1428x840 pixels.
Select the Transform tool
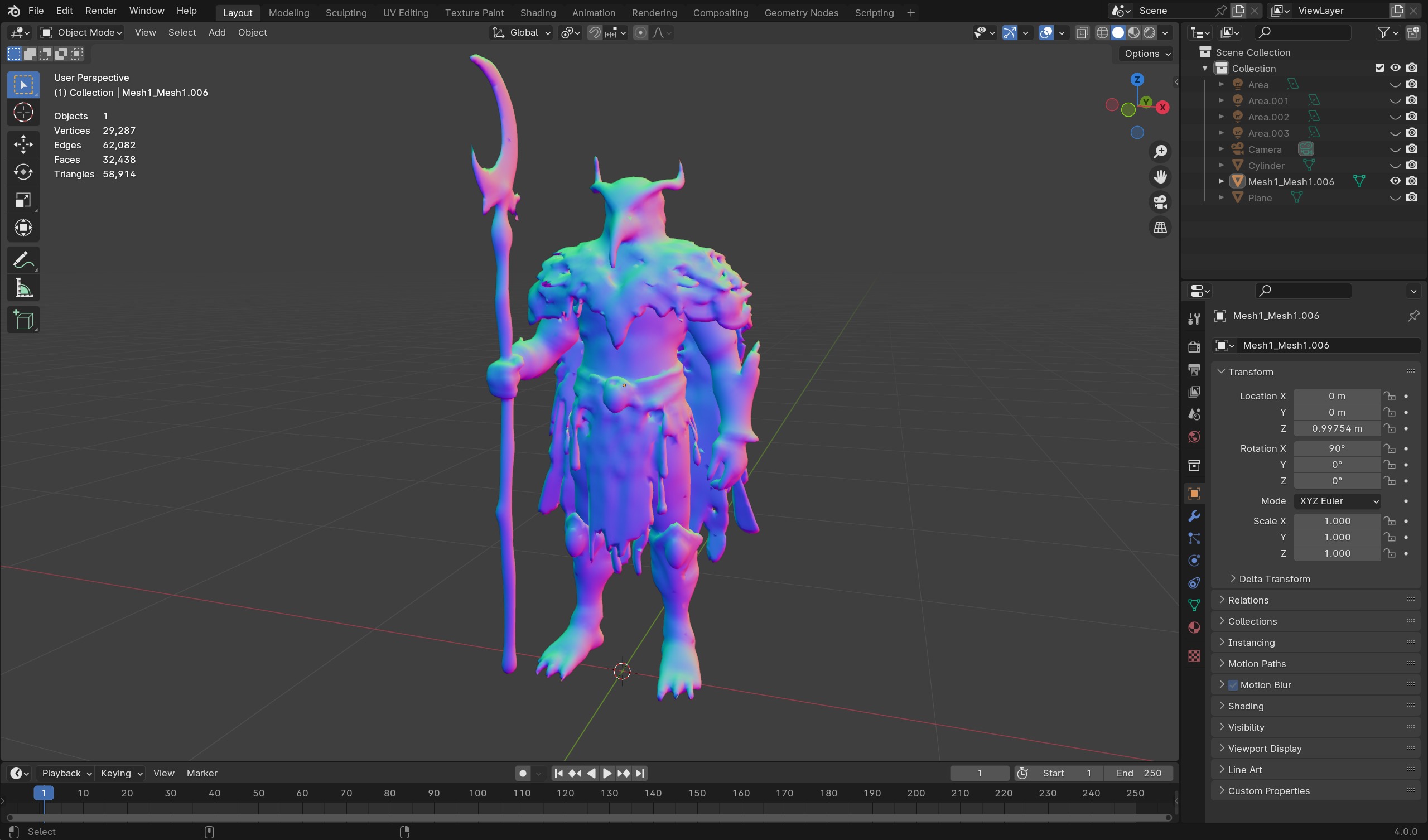coord(23,228)
